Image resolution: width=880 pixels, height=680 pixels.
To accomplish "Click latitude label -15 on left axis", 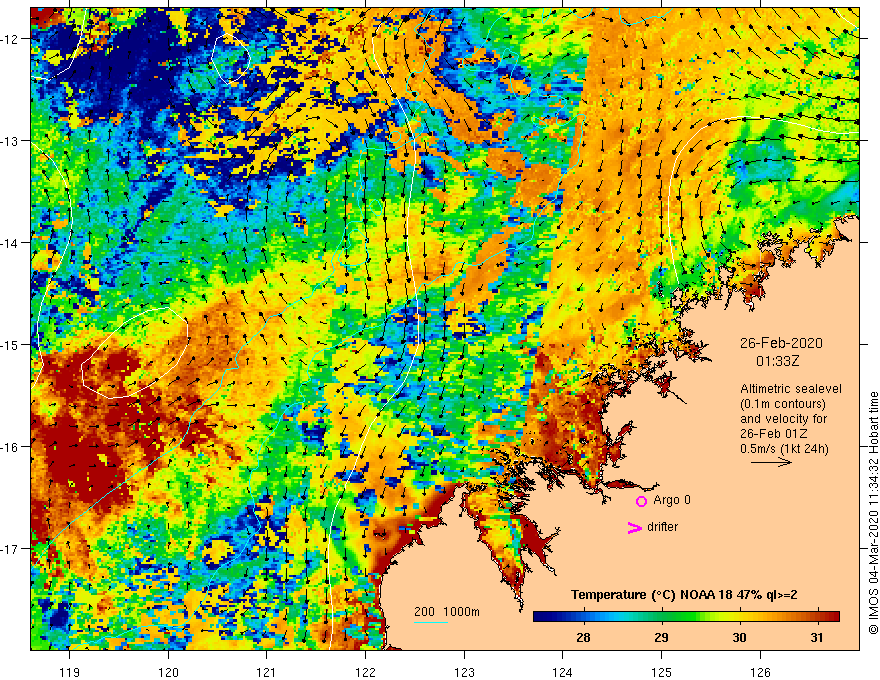I will click(x=11, y=344).
